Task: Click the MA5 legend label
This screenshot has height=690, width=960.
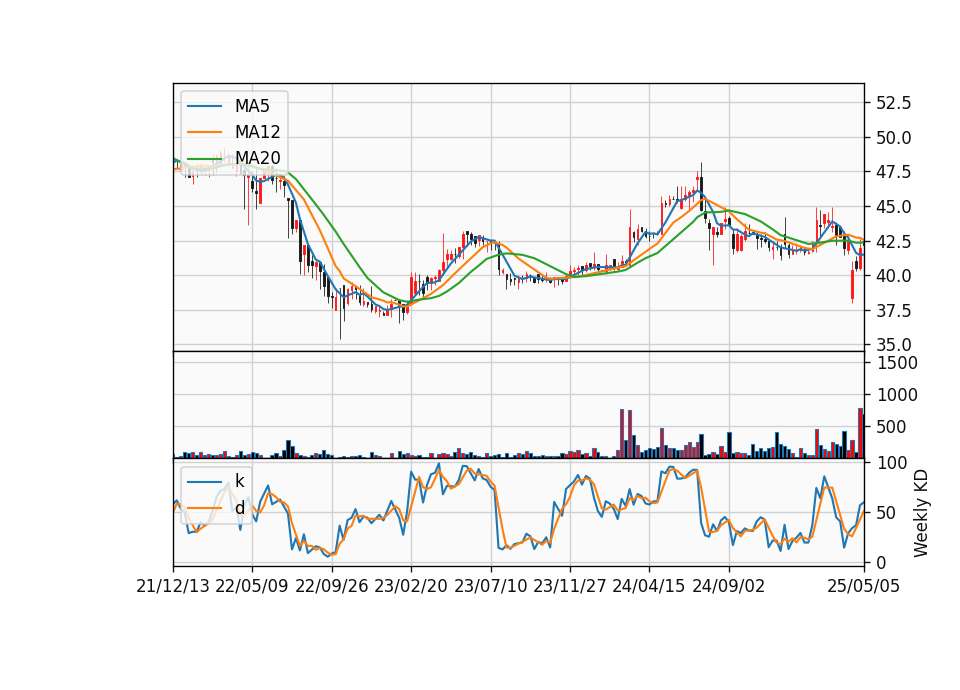Action: coord(252,106)
